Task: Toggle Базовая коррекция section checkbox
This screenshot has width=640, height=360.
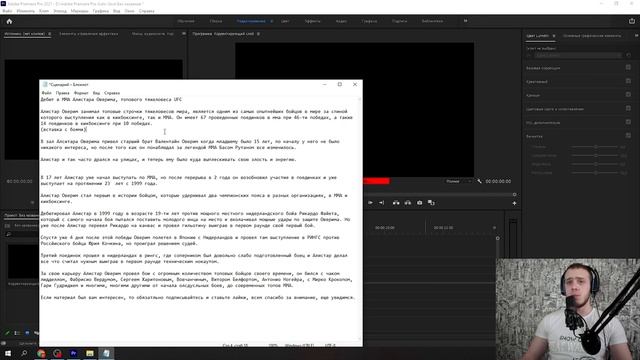Action: pyautogui.click(x=628, y=67)
